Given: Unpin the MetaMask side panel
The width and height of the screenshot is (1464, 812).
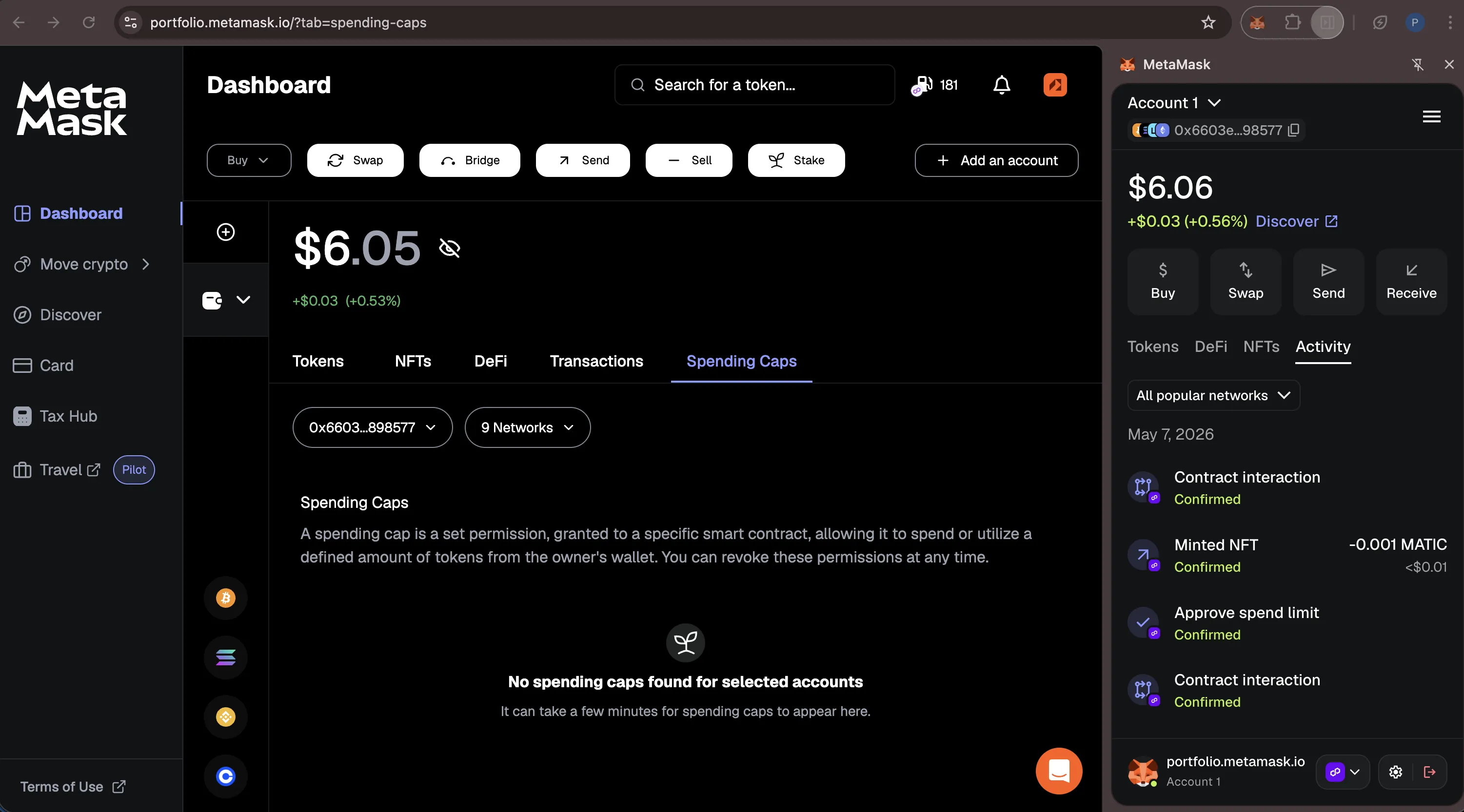Looking at the screenshot, I should (x=1418, y=65).
